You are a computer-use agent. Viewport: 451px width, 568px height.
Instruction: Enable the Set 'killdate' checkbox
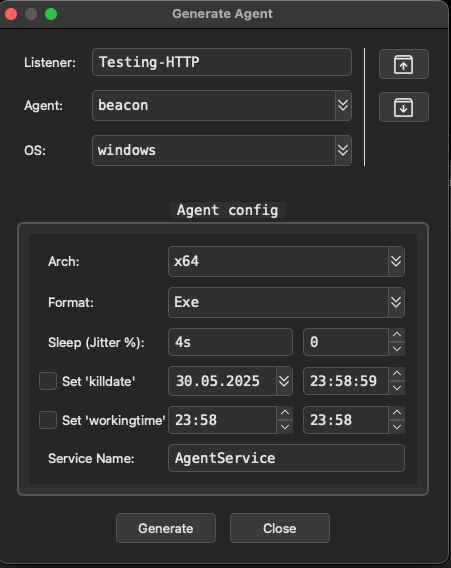point(48,381)
